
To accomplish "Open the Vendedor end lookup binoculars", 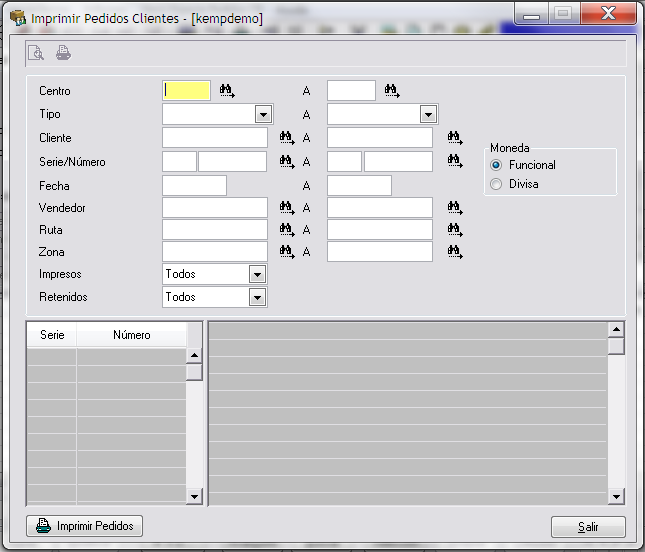I will pos(455,208).
